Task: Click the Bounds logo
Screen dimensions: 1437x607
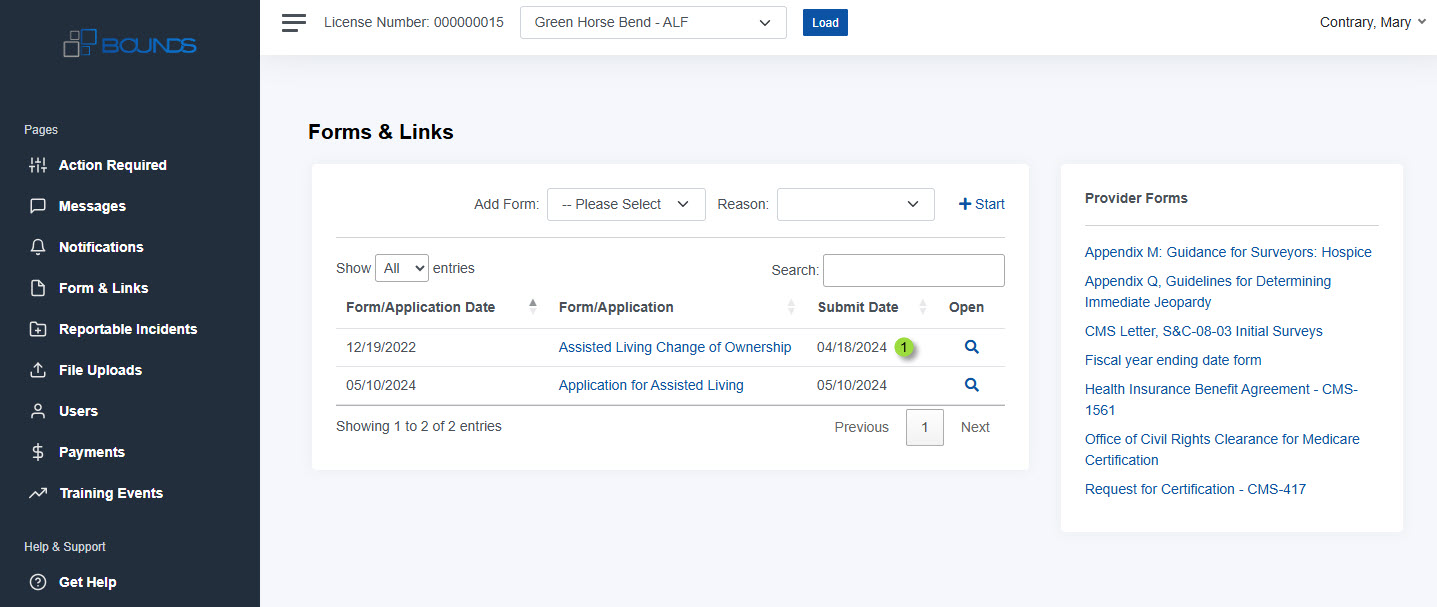Action: (130, 44)
